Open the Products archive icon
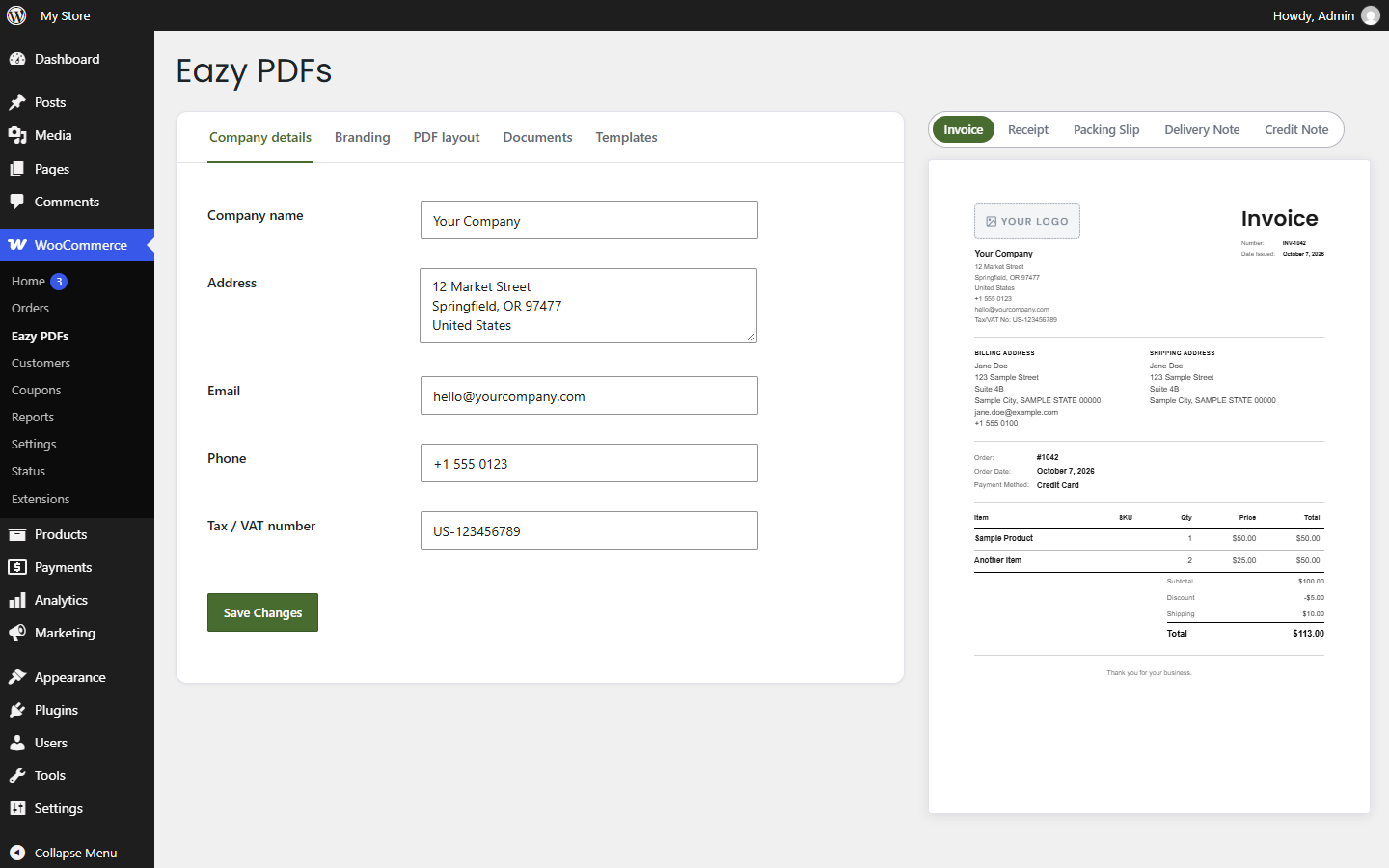The image size is (1389, 868). click(x=17, y=534)
